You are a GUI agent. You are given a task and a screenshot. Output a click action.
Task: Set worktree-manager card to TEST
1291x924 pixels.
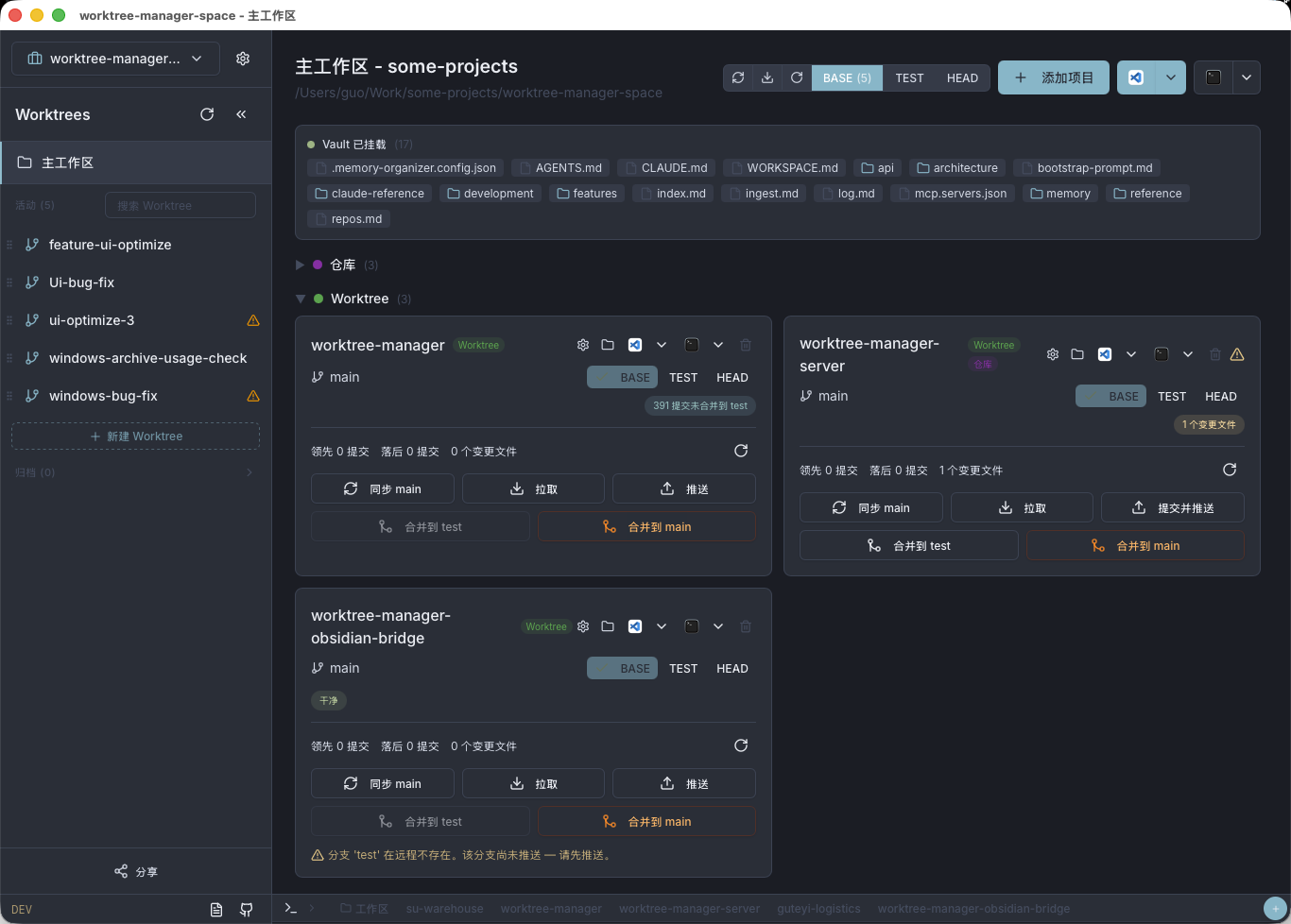(683, 377)
